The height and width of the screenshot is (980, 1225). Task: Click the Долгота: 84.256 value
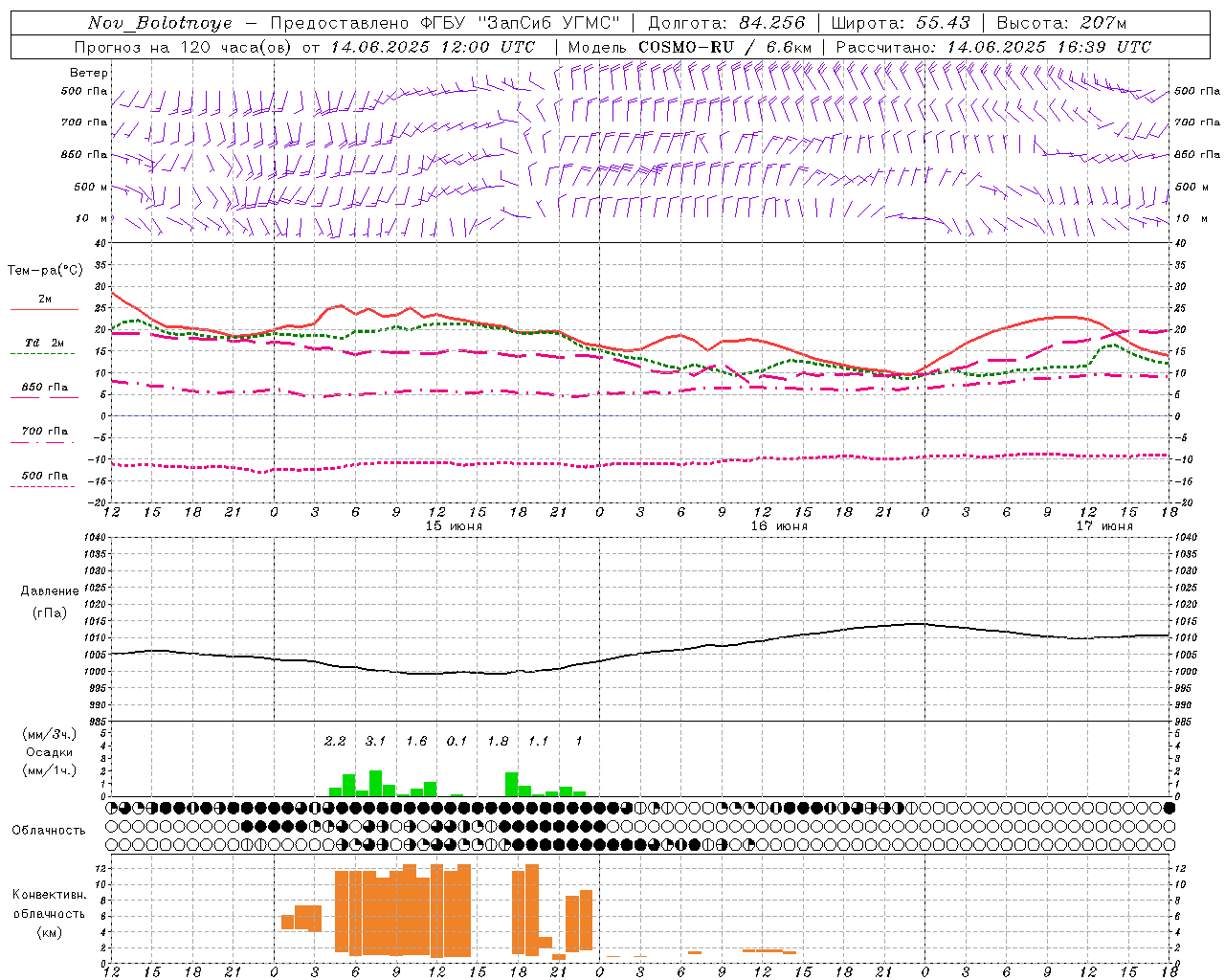[726, 23]
